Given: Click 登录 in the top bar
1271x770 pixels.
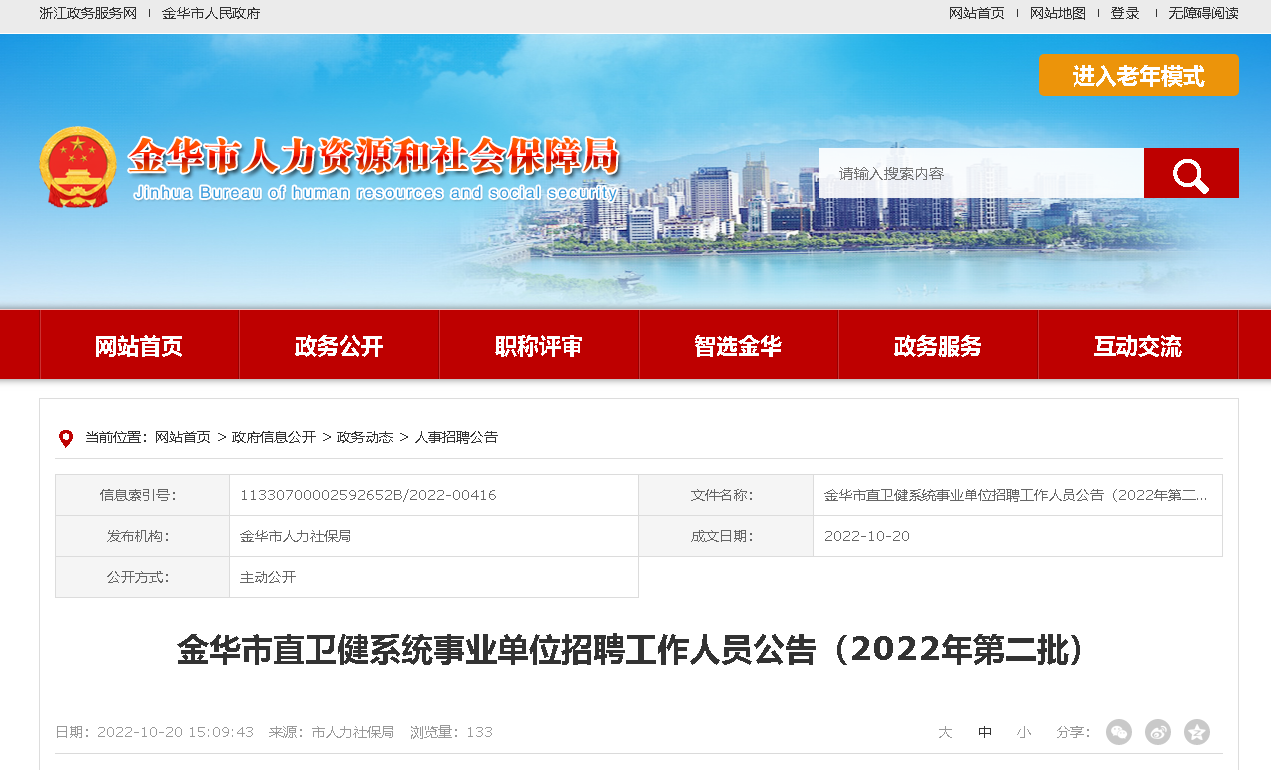Looking at the screenshot, I should [x=1125, y=13].
